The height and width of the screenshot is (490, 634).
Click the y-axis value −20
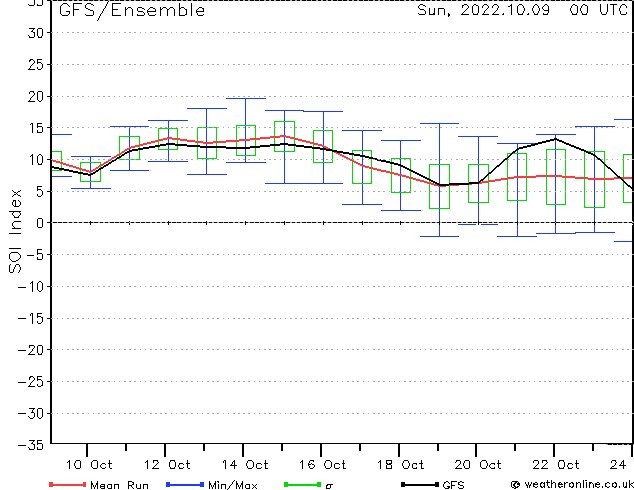coord(31,350)
